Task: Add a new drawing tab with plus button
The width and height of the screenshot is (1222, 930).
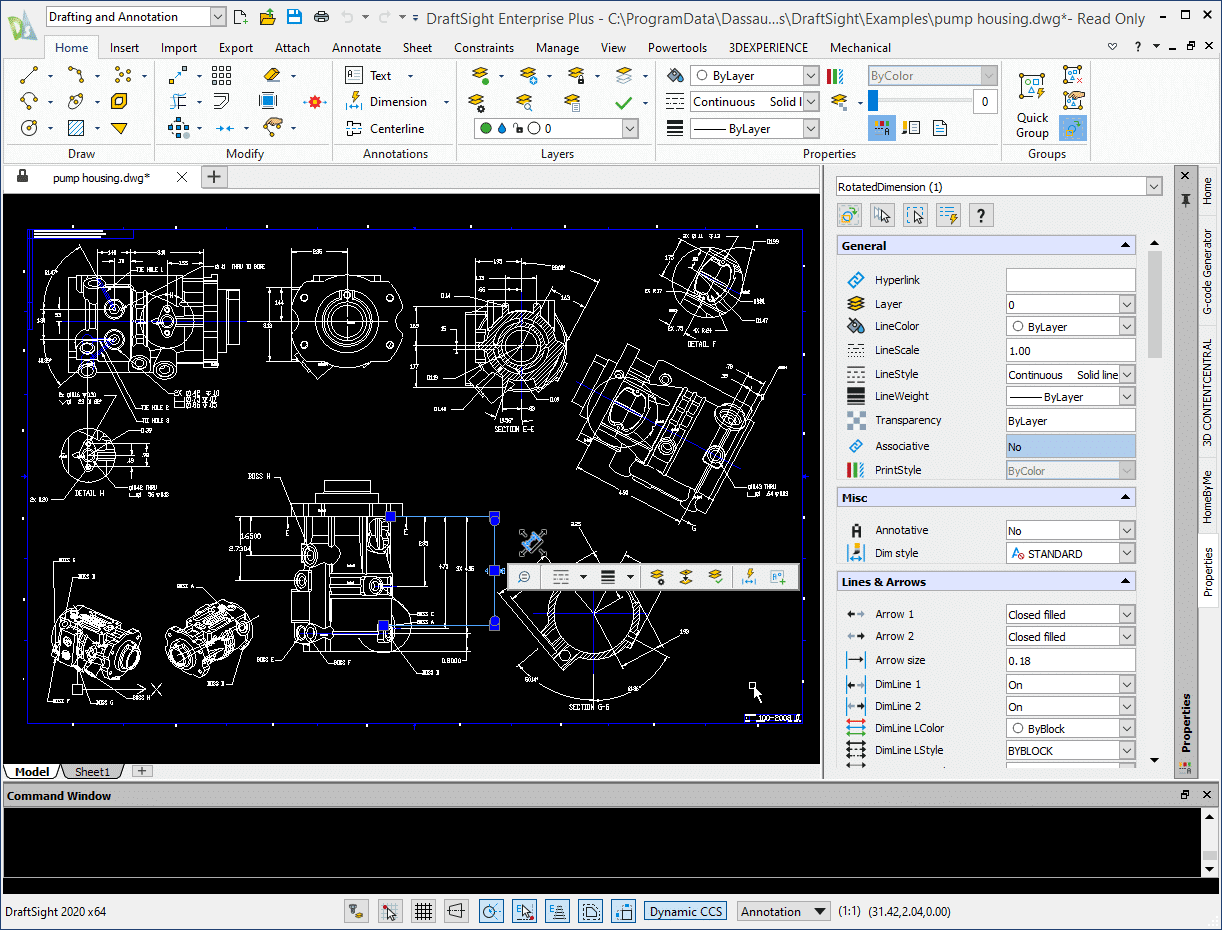Action: tap(214, 177)
